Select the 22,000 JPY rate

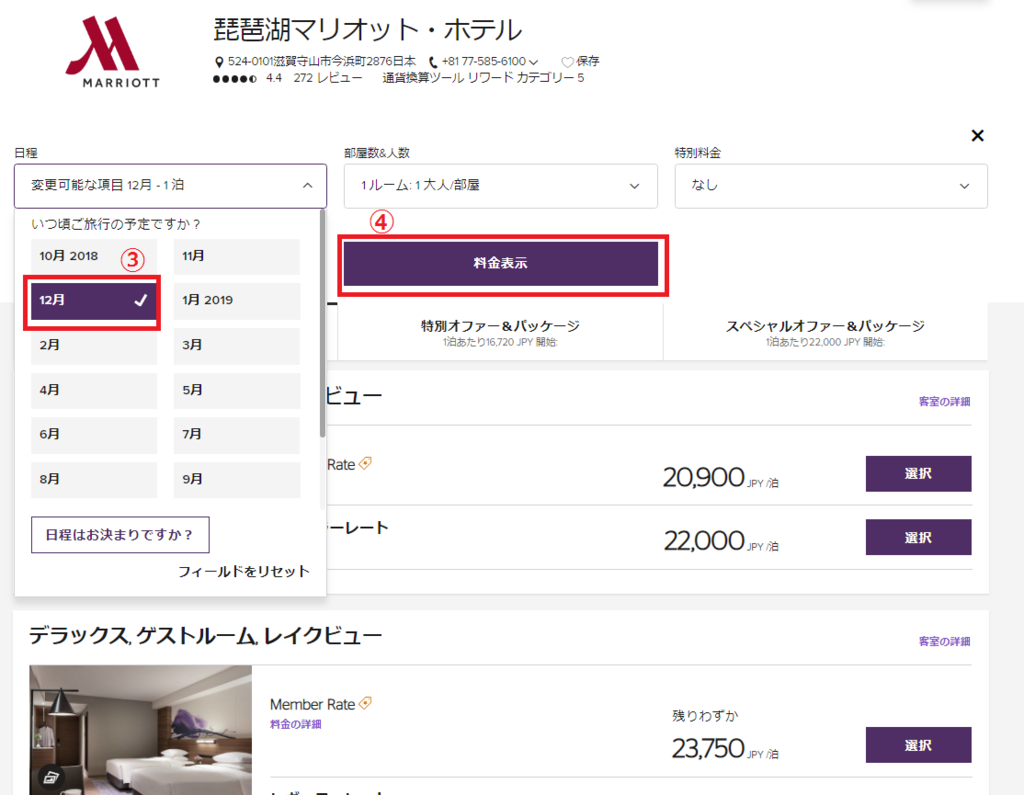[x=918, y=538]
